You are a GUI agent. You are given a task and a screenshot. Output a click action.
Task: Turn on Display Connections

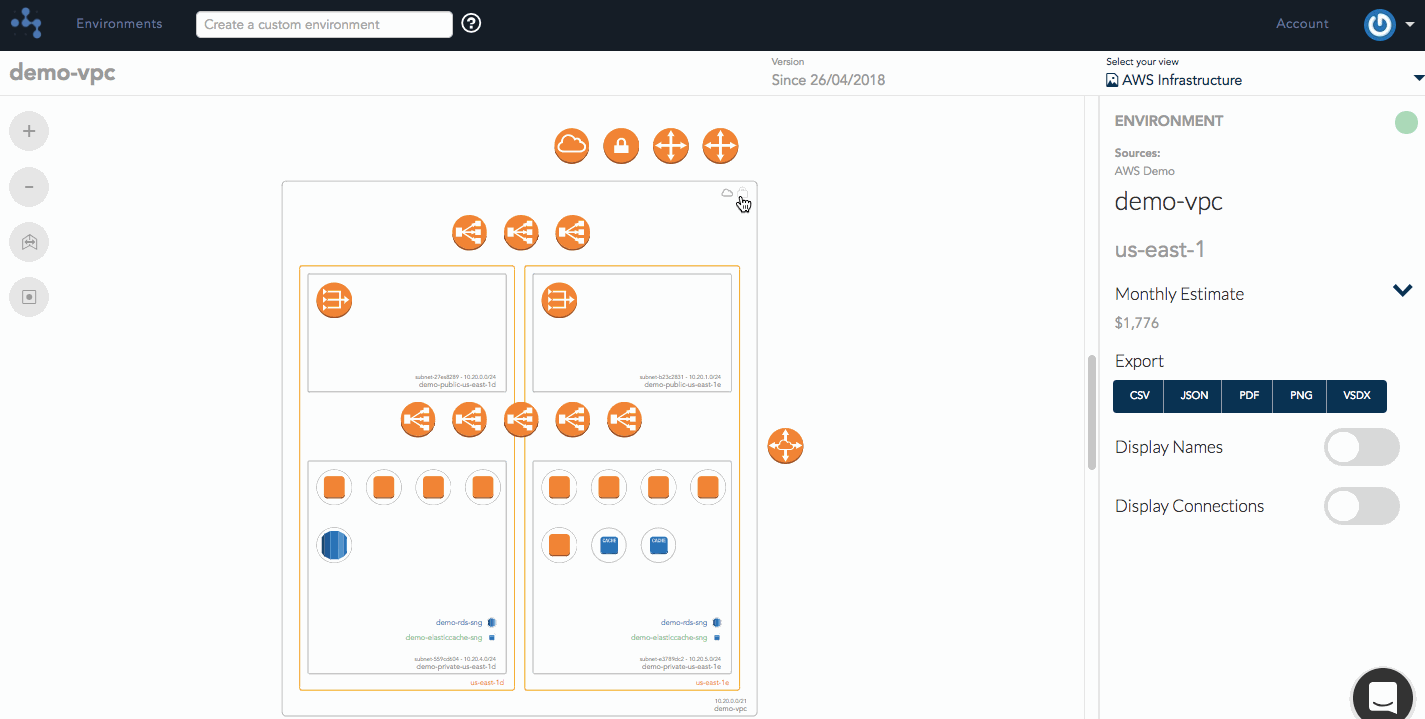coord(1362,506)
